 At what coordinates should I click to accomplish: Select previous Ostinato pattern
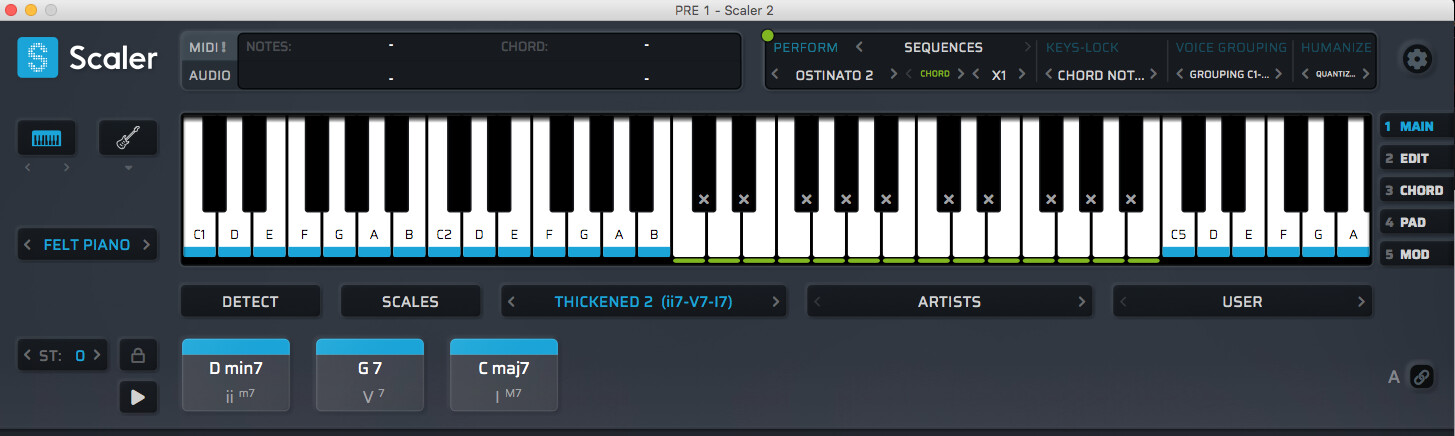775,74
